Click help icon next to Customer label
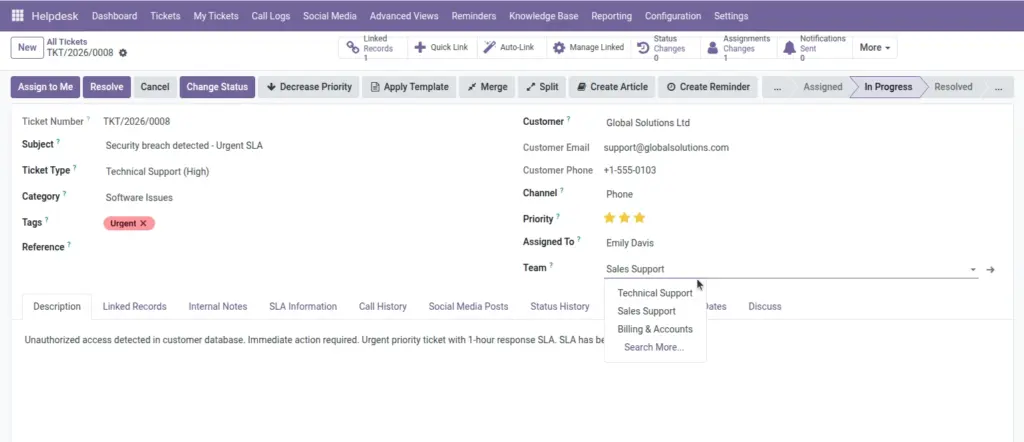The width and height of the screenshot is (1024, 442). click(568, 119)
